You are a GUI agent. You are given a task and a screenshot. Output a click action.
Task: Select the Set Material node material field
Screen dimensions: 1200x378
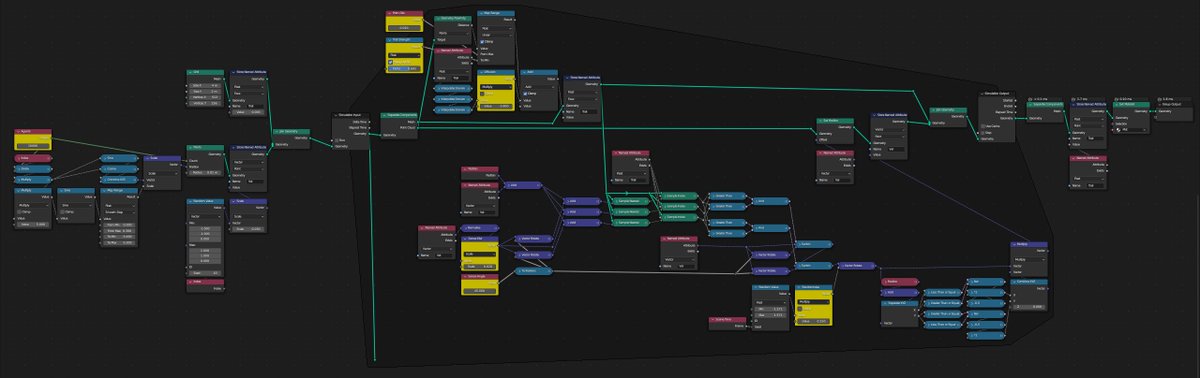pos(1131,130)
